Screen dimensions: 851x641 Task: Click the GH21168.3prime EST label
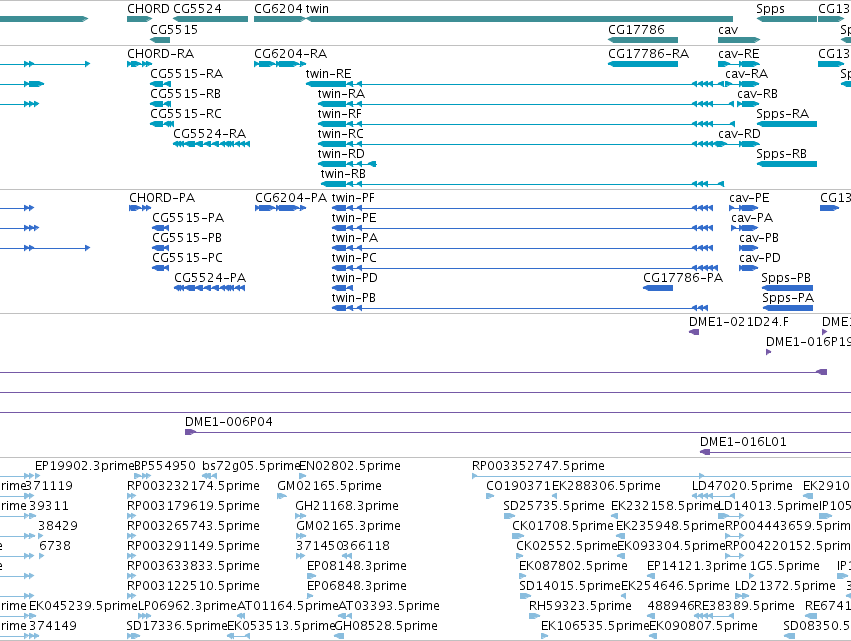(347, 506)
